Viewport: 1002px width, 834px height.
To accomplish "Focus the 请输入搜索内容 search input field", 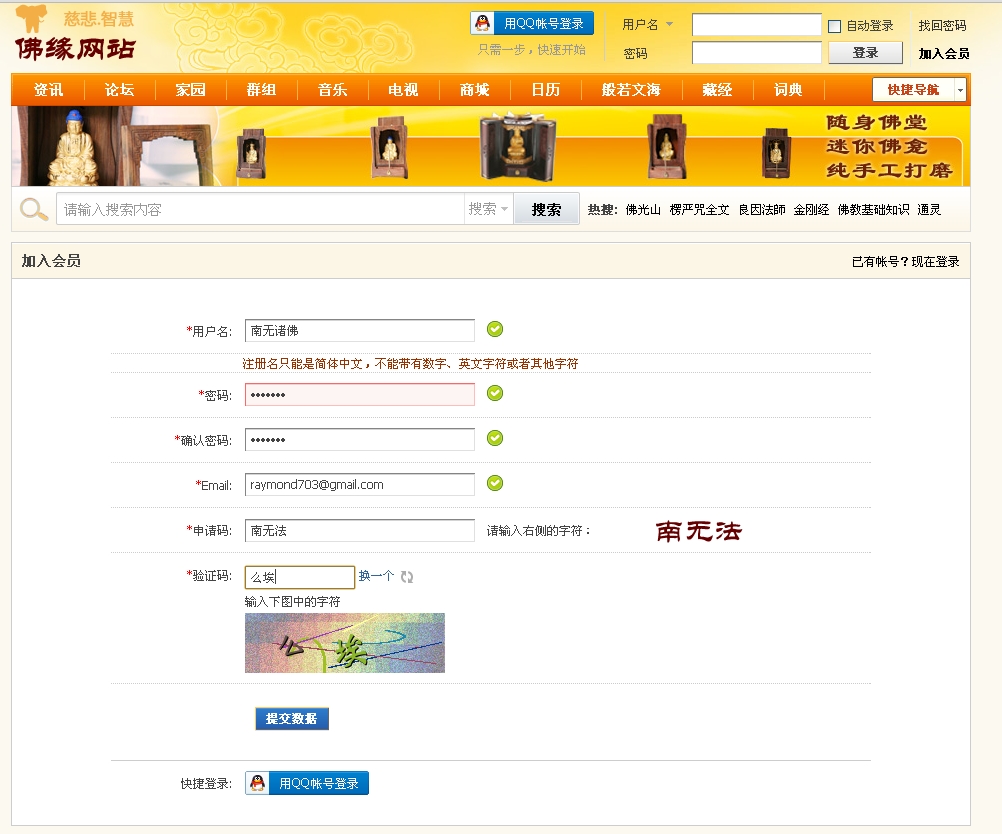I will tap(260, 209).
